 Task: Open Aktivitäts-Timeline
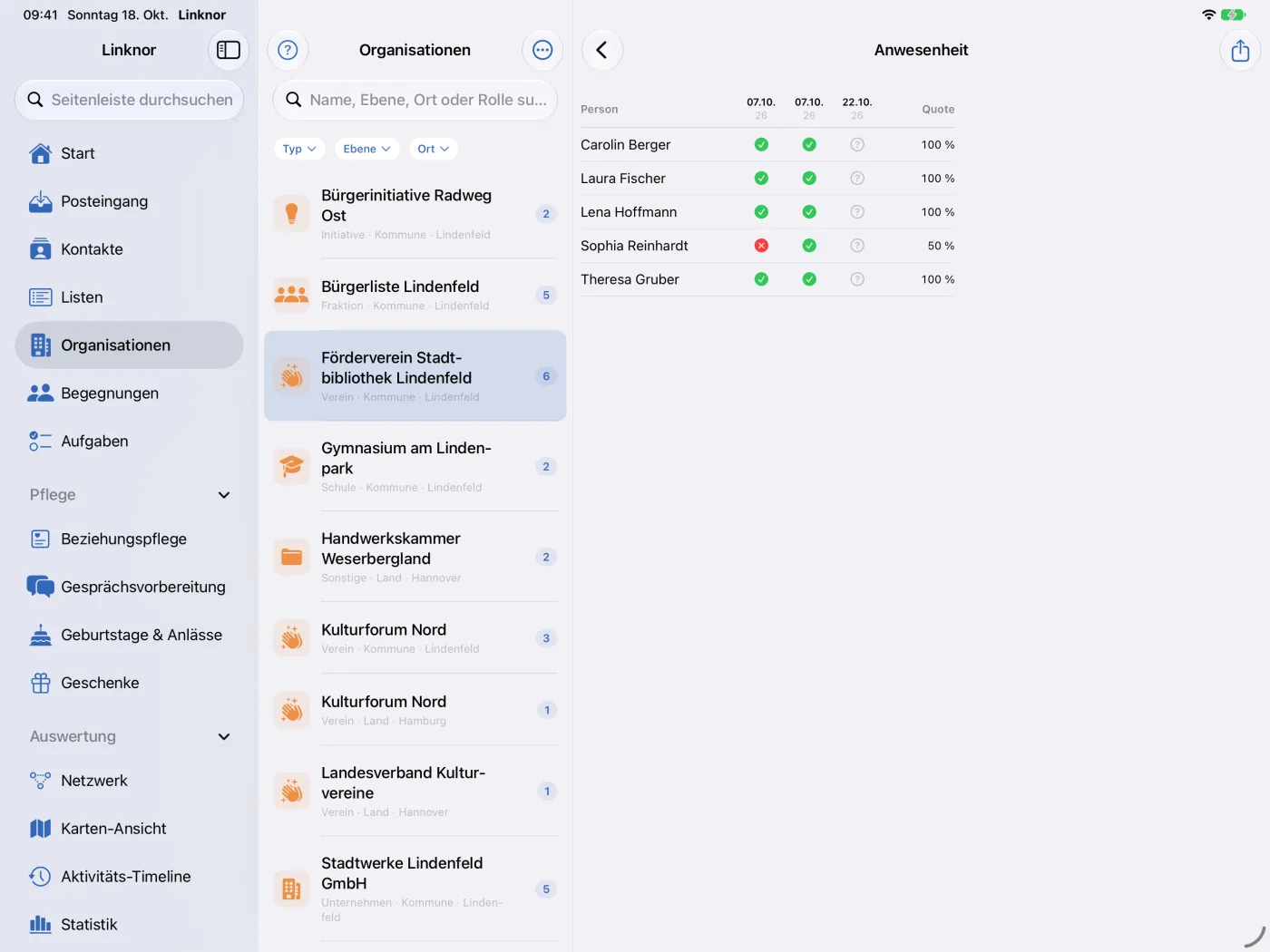[129, 877]
